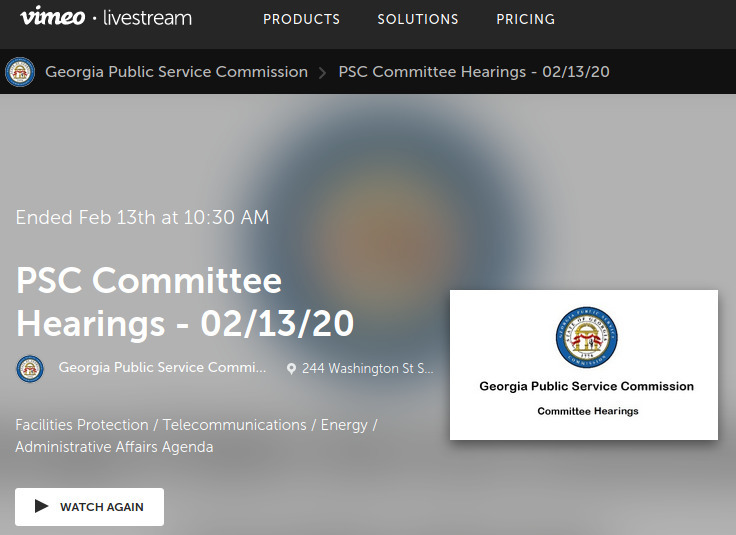This screenshot has height=535, width=736.
Task: Open the Georgia Public Service Commi... owner link
Action: click(162, 367)
